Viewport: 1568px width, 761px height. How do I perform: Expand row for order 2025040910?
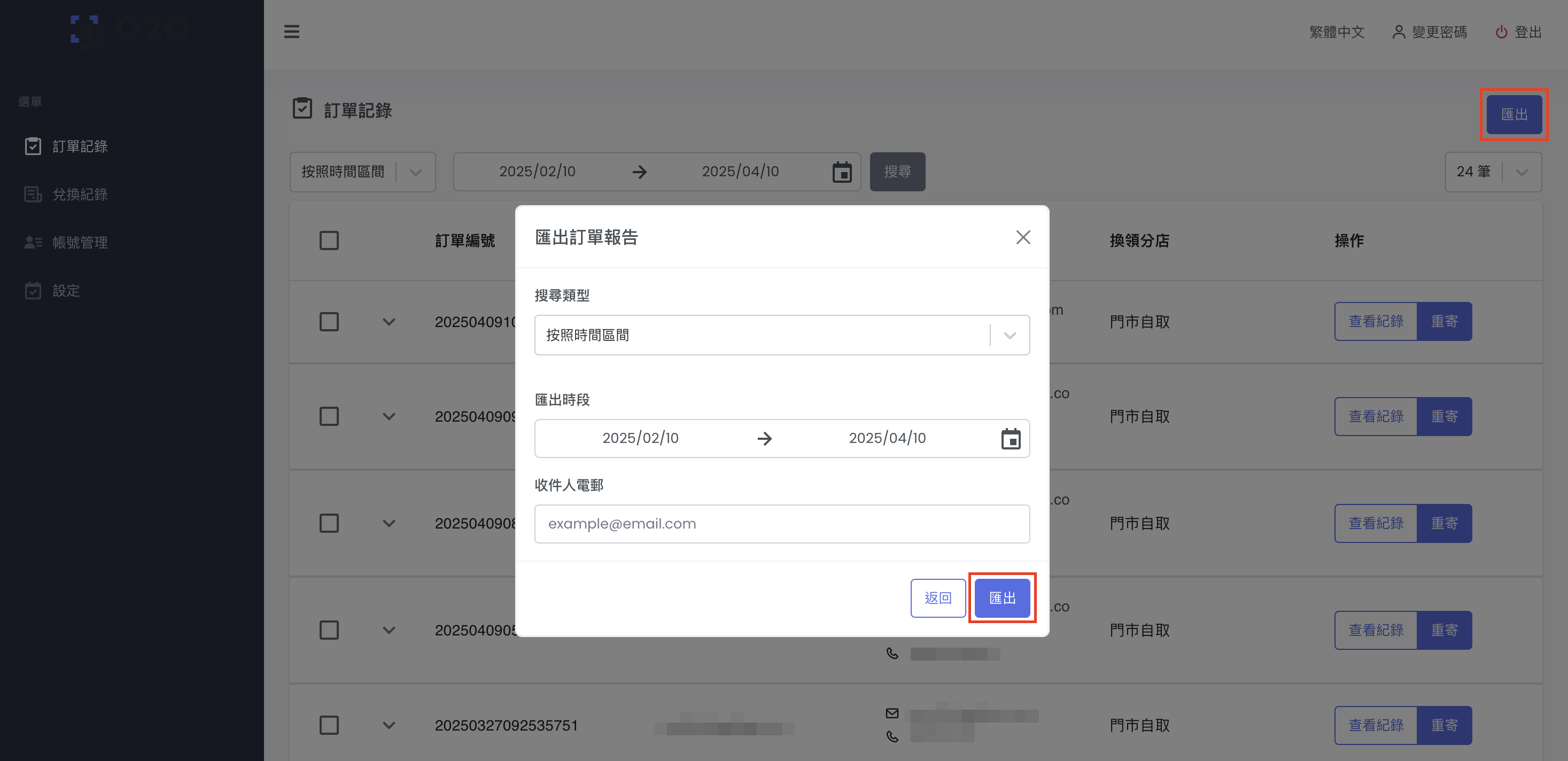389,321
